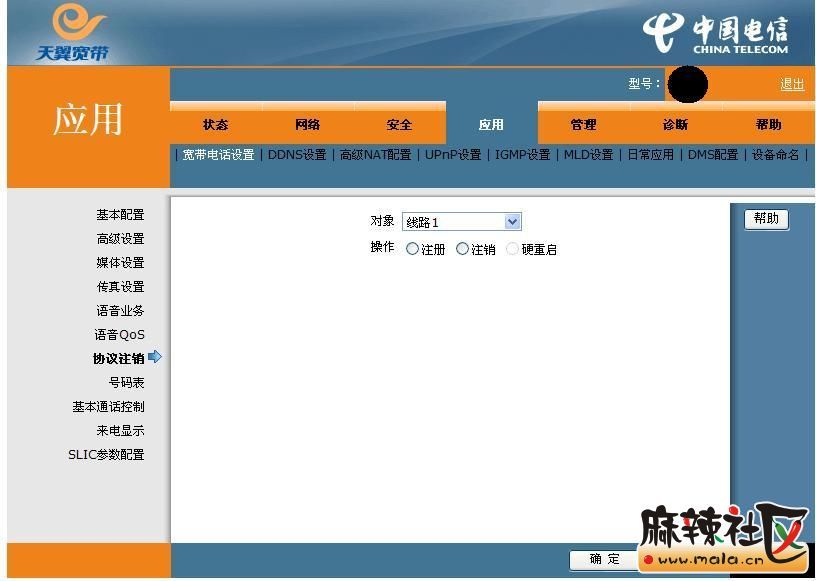Open SLIC参数配置 in the sidebar
This screenshot has height=581, width=816.
[106, 455]
